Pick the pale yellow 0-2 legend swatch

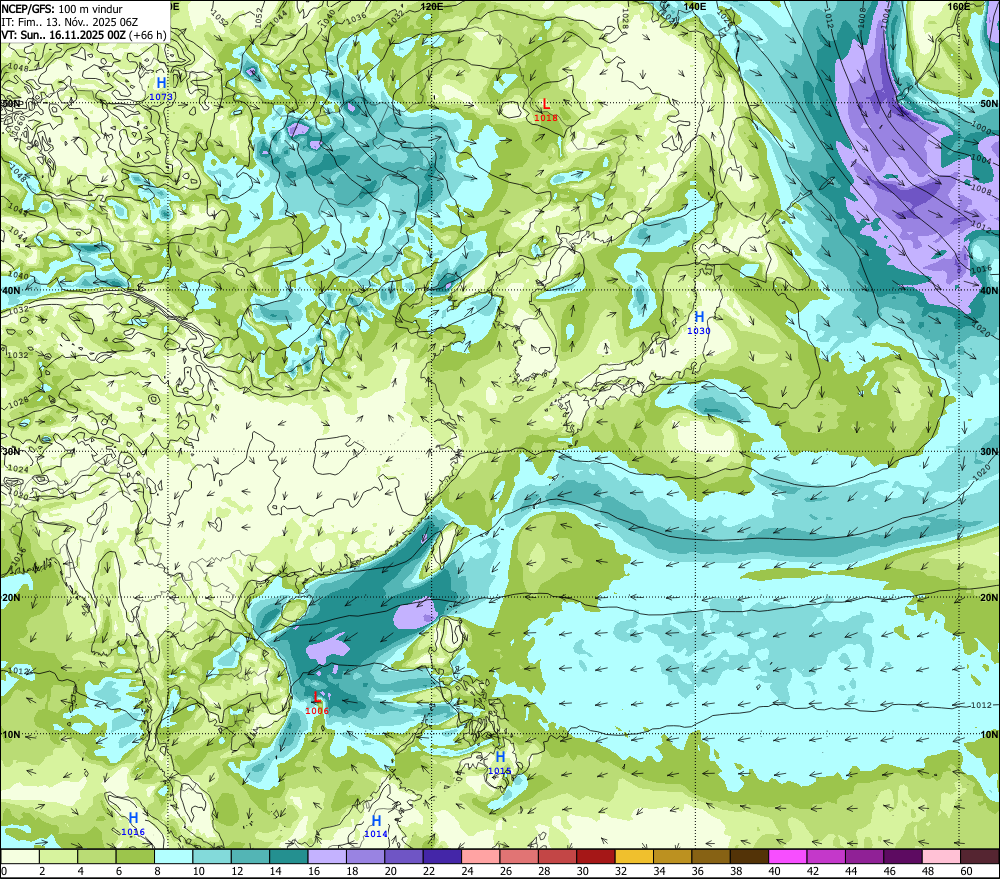point(20,857)
